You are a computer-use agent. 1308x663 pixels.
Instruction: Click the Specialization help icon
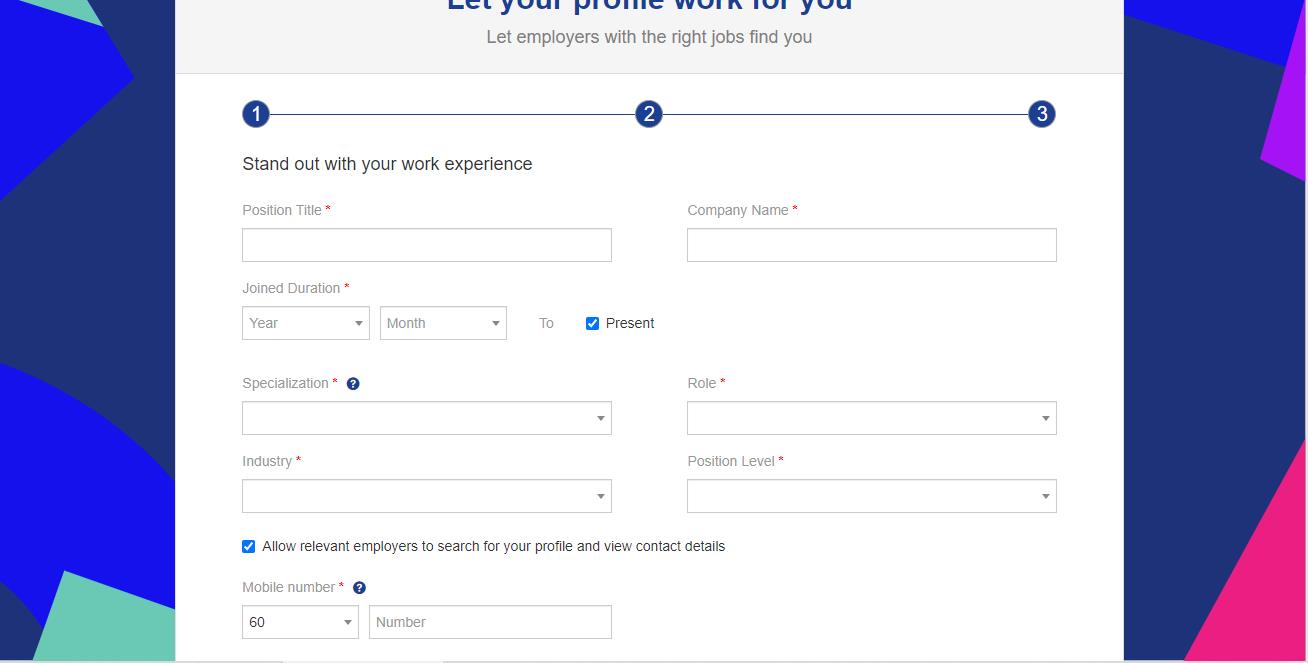(x=352, y=383)
